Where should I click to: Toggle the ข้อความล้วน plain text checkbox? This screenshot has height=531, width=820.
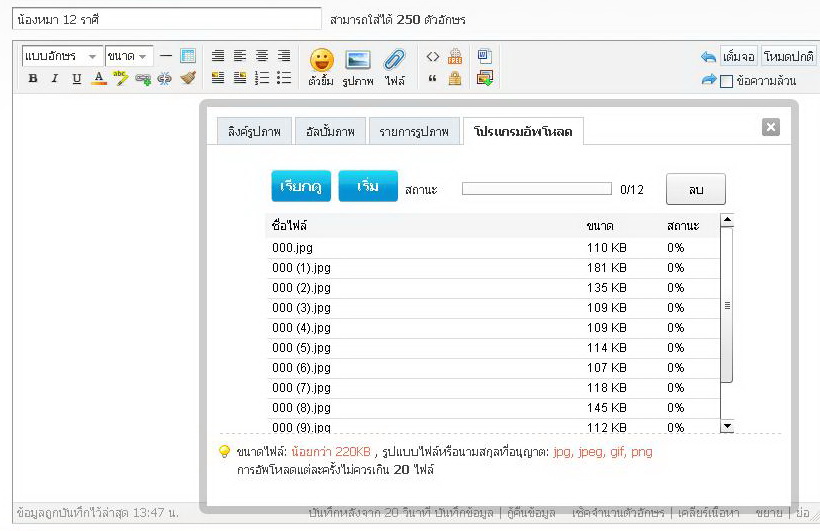point(726,81)
